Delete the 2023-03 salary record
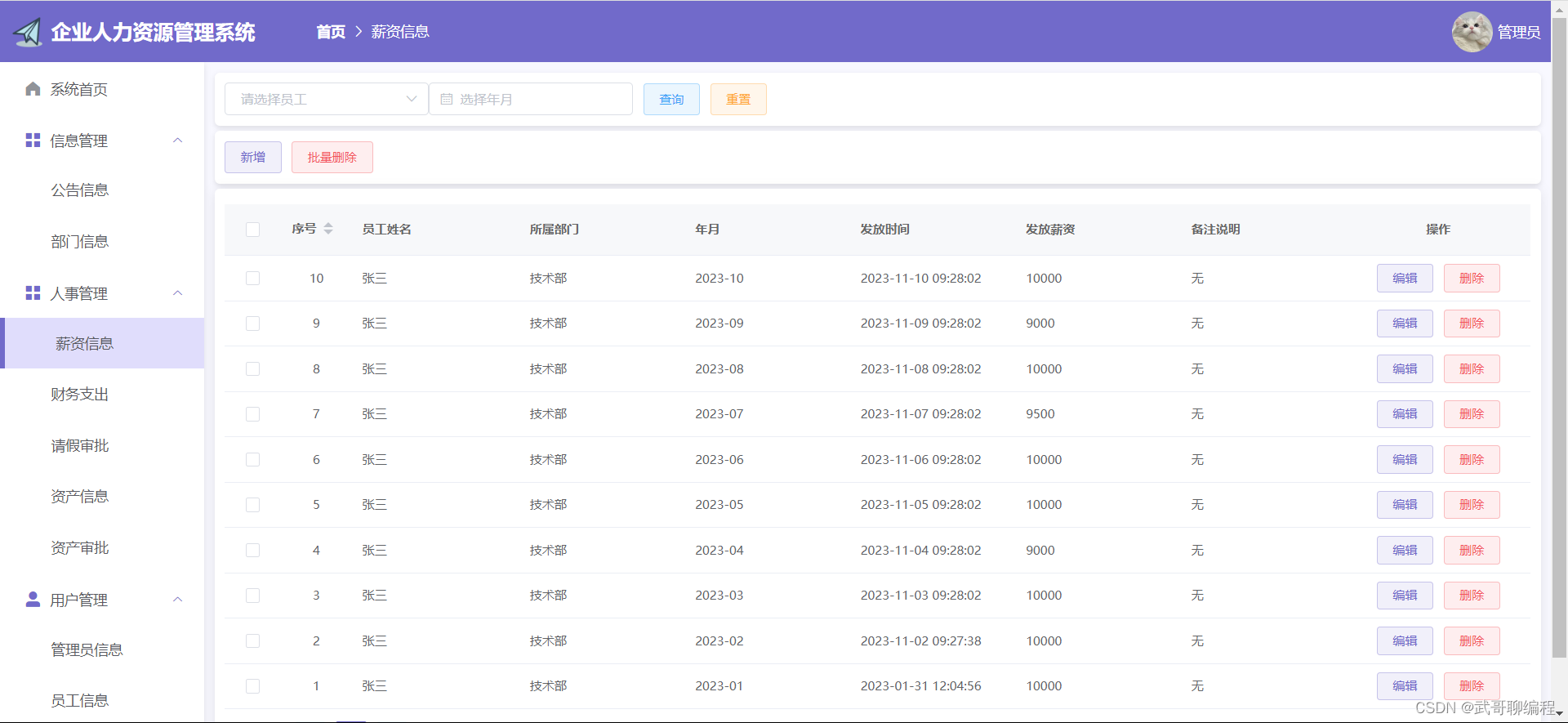Screen dimensions: 1568x723 1472,596
